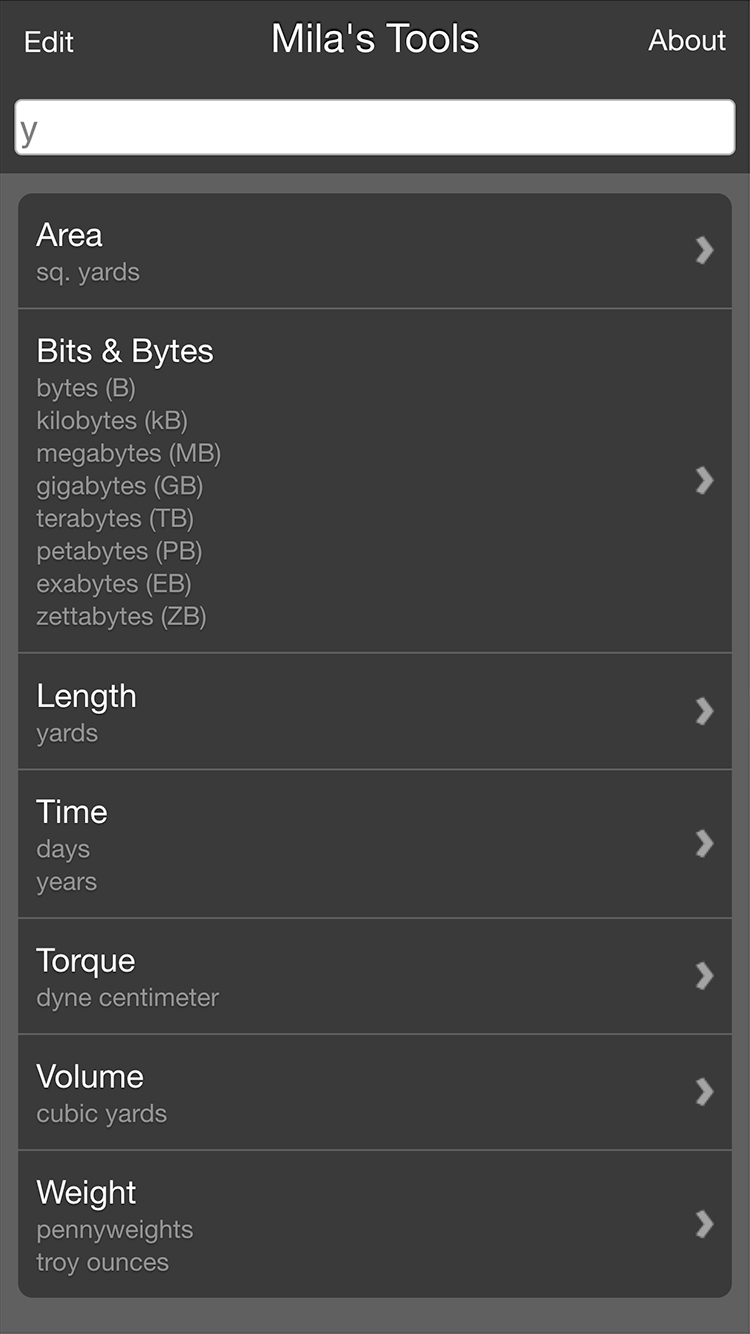Tap the chevron arrow in Weight row

(x=705, y=1224)
